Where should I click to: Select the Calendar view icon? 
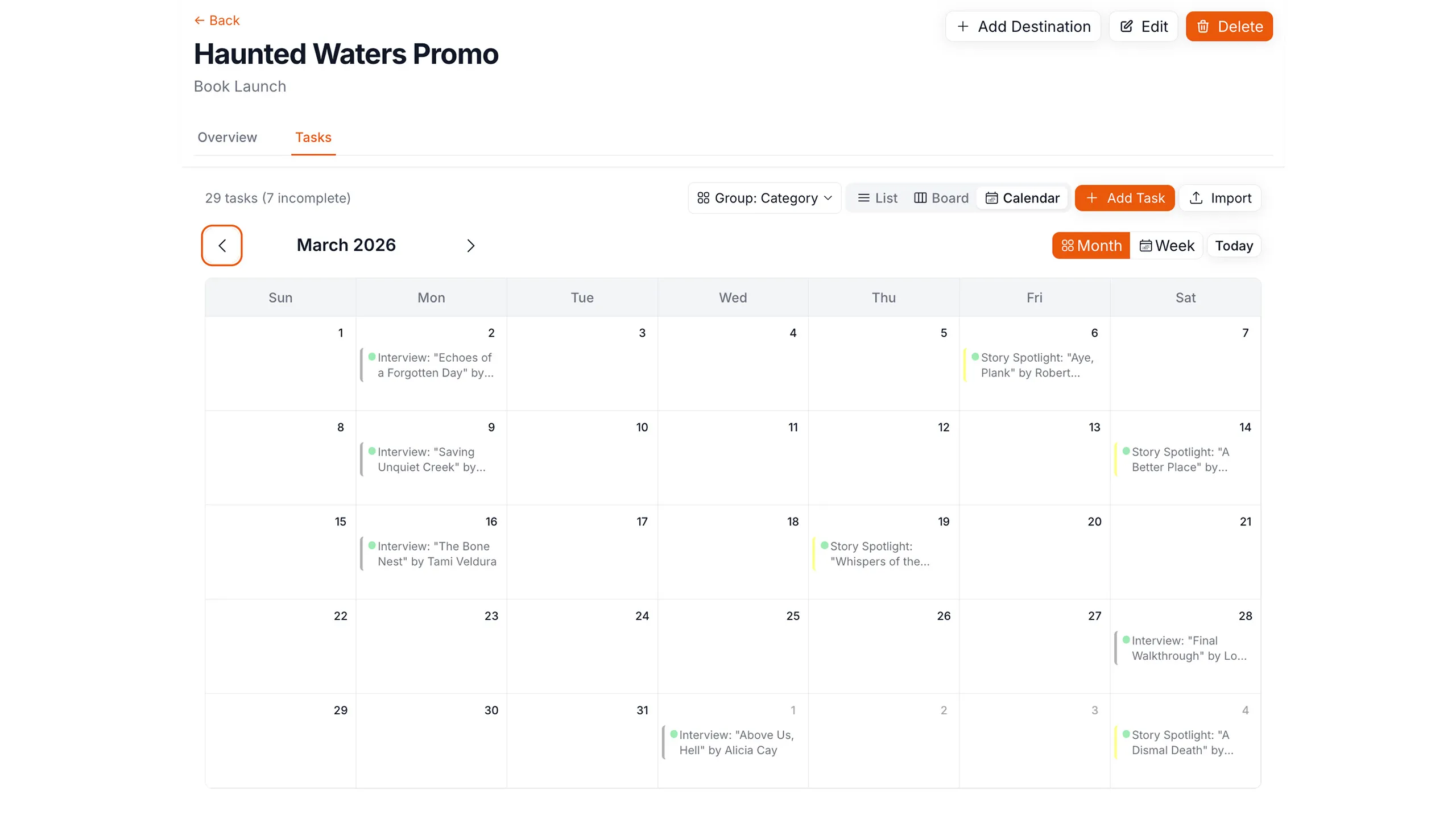992,198
